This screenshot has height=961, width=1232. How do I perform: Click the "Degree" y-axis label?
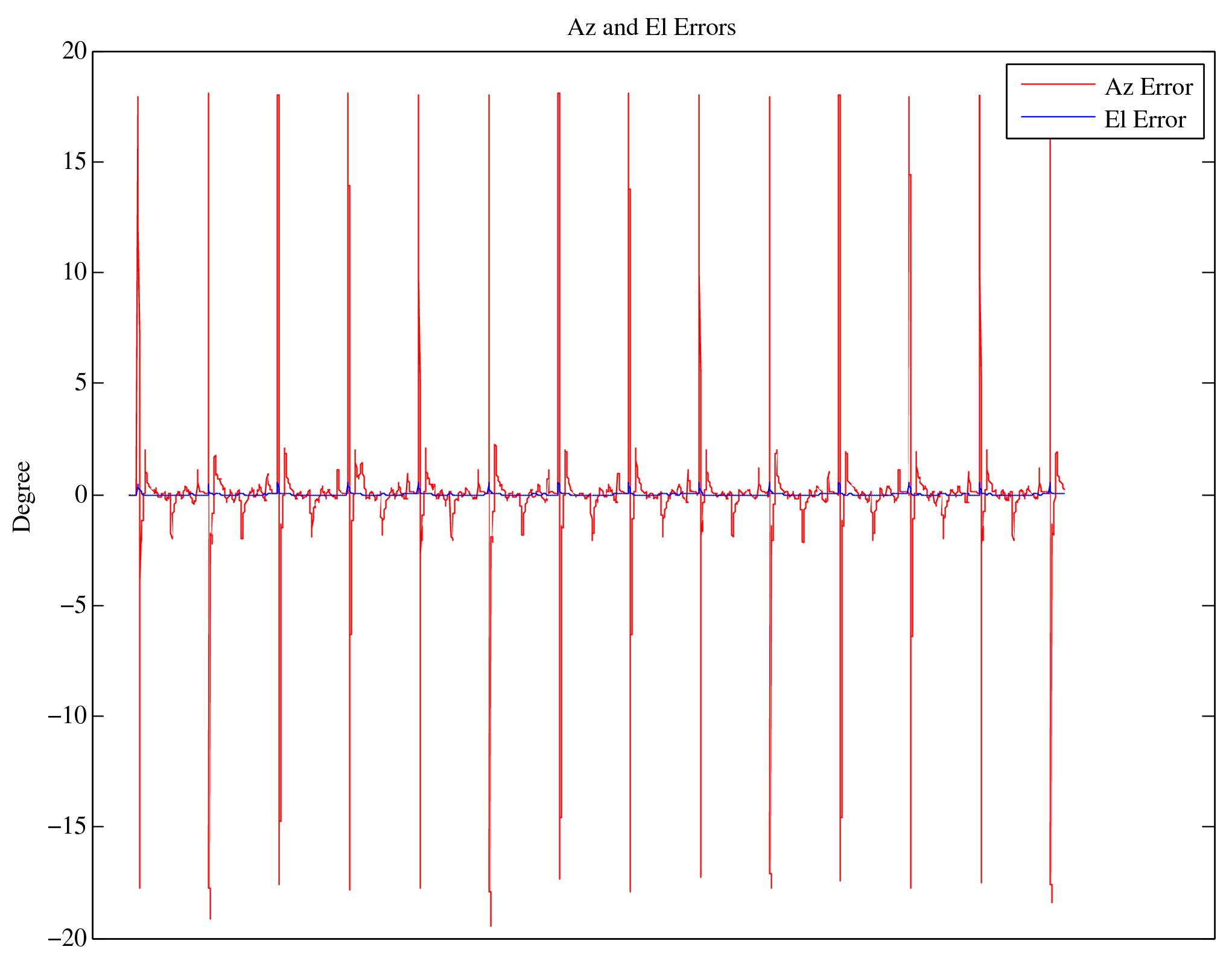coord(22,496)
